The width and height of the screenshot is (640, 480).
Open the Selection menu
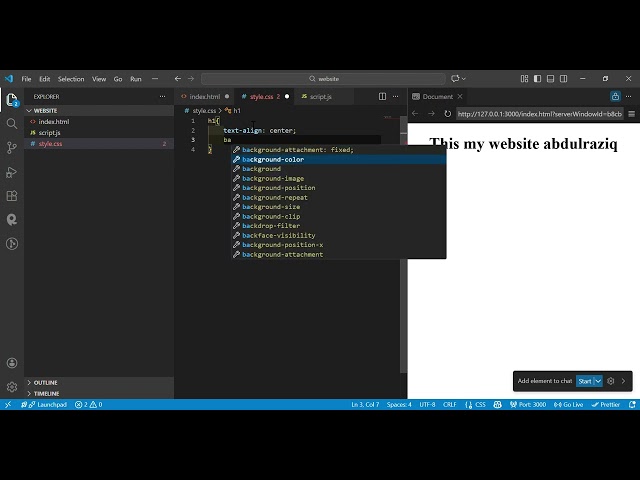pyautogui.click(x=71, y=79)
